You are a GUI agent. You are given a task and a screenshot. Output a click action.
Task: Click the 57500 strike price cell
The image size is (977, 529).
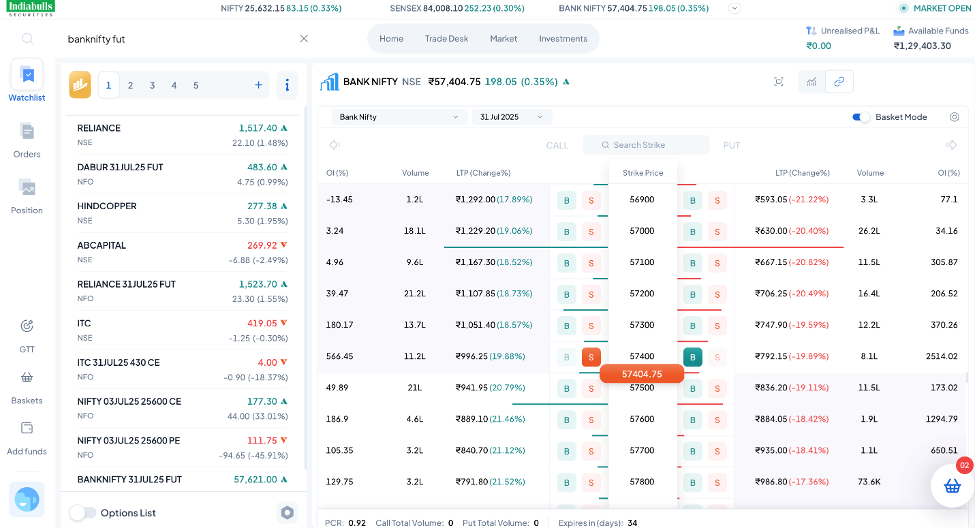pyautogui.click(x=642, y=388)
